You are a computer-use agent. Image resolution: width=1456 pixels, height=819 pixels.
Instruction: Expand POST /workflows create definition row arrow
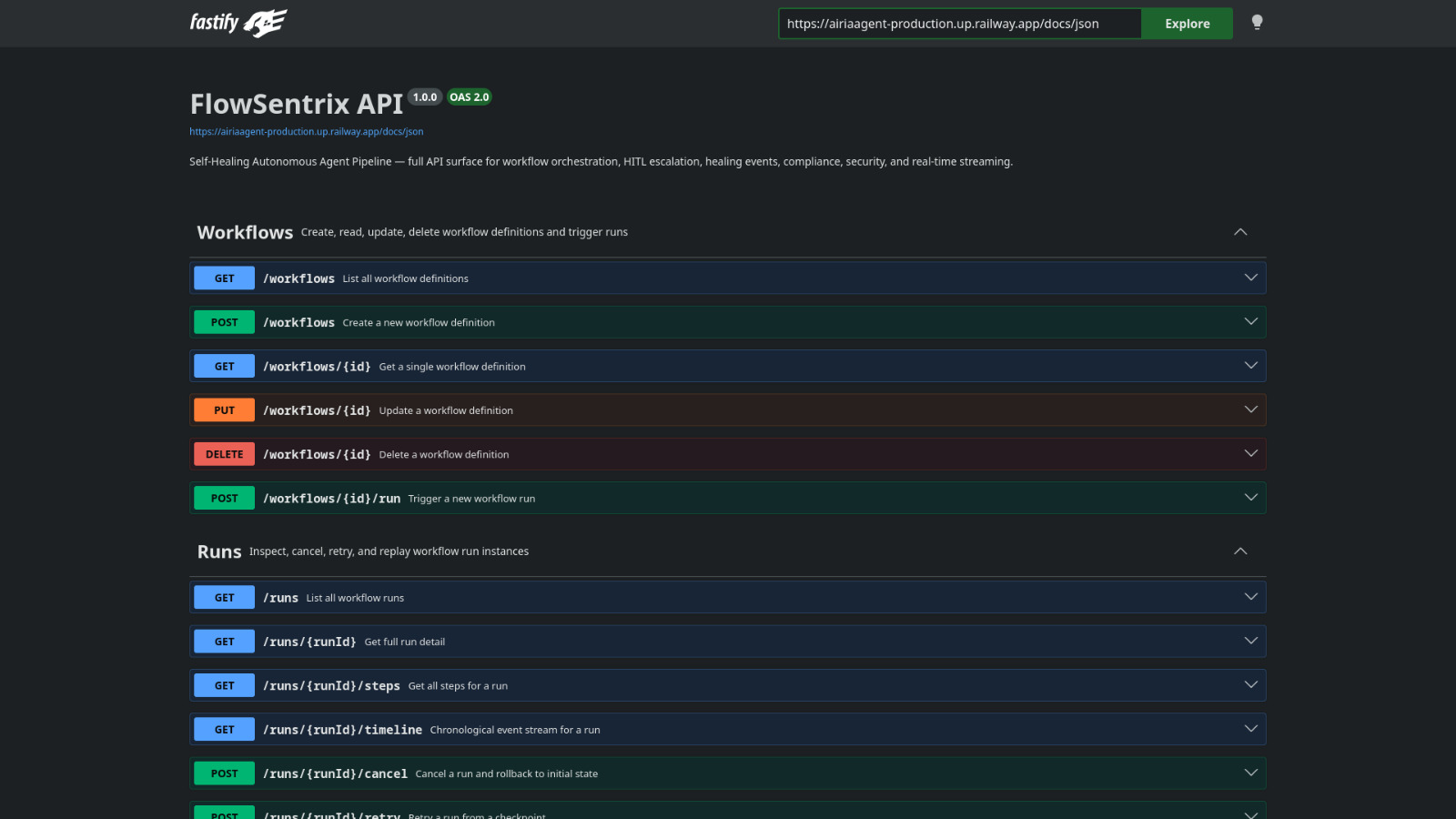1251,321
